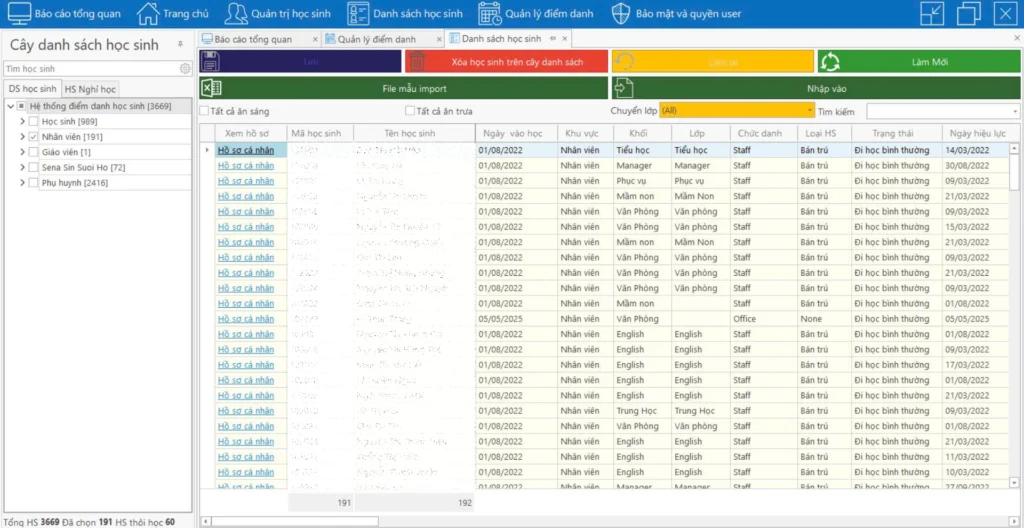Click the pin icon on Danh sách học sinh tab
The height and width of the screenshot is (528, 1024).
(552, 39)
